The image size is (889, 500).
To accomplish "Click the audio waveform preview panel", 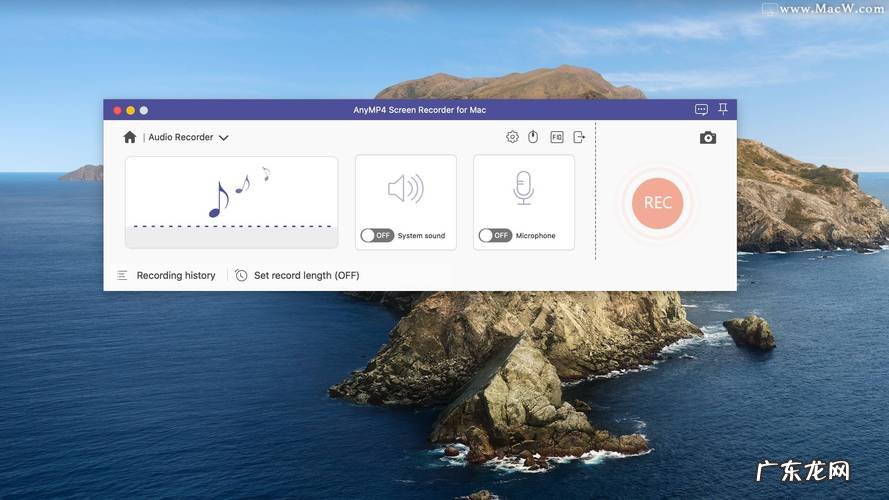I will 231,202.
